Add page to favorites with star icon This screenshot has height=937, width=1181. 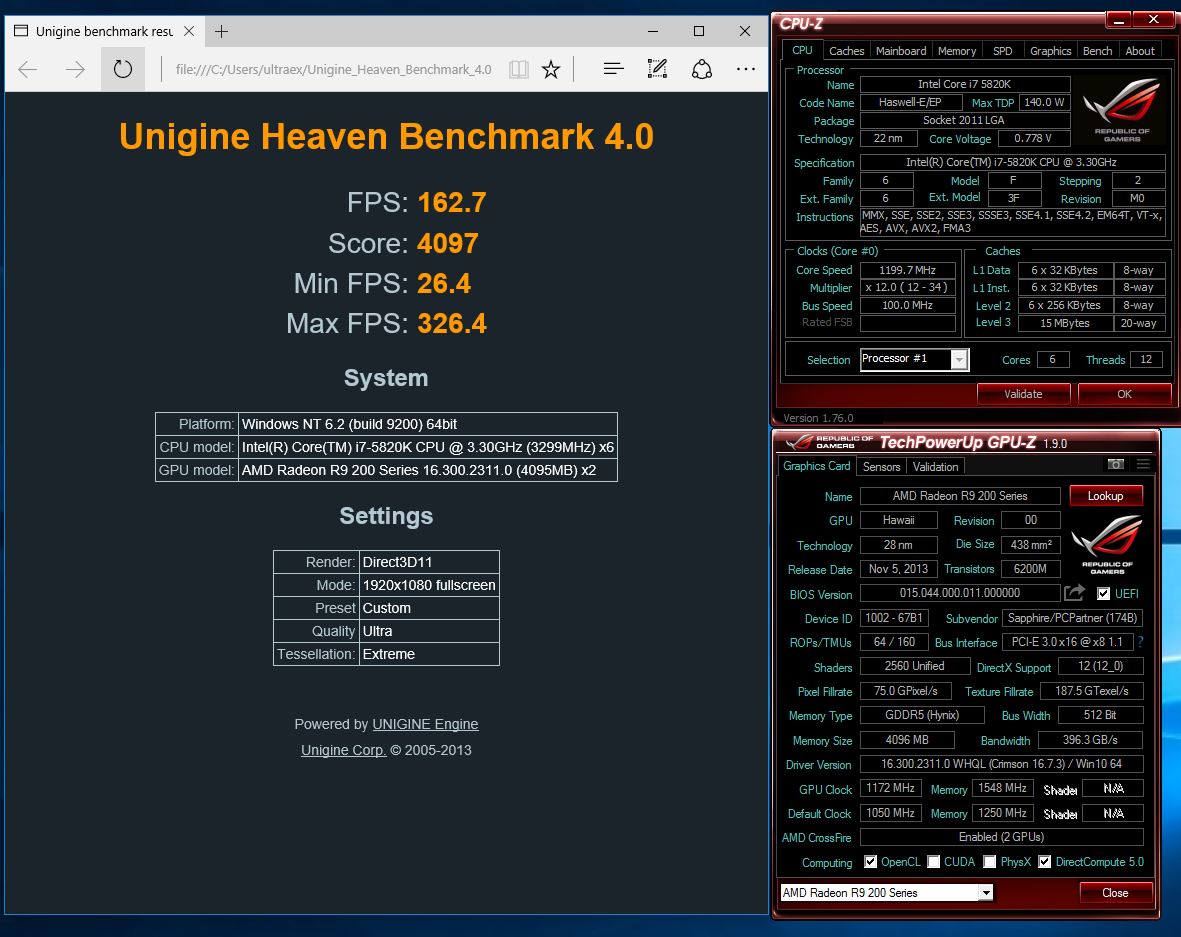point(551,69)
